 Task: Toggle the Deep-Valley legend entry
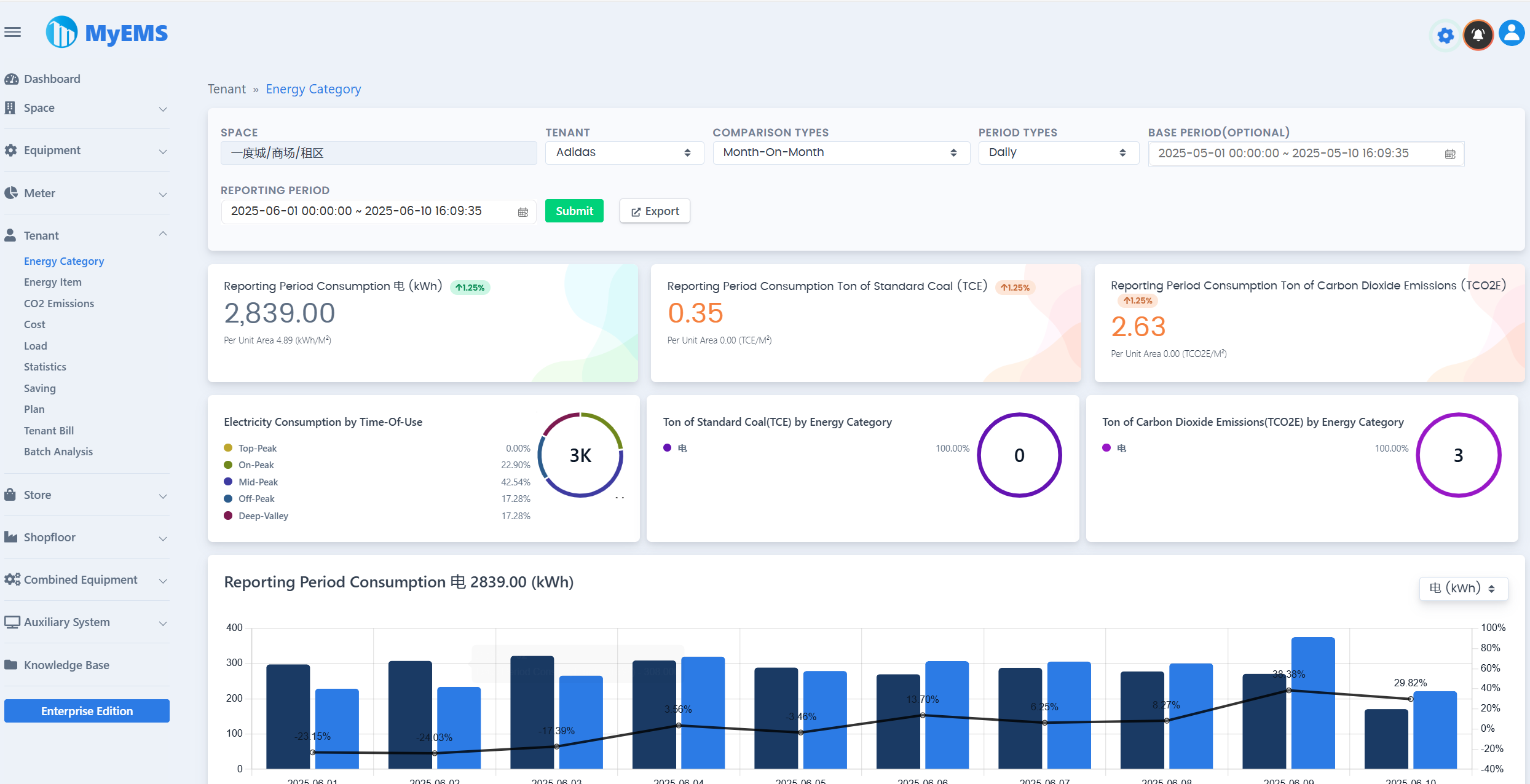point(262,516)
